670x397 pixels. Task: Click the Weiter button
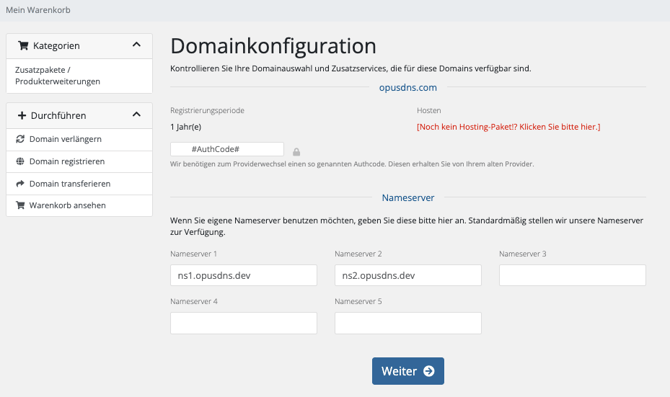[408, 371]
